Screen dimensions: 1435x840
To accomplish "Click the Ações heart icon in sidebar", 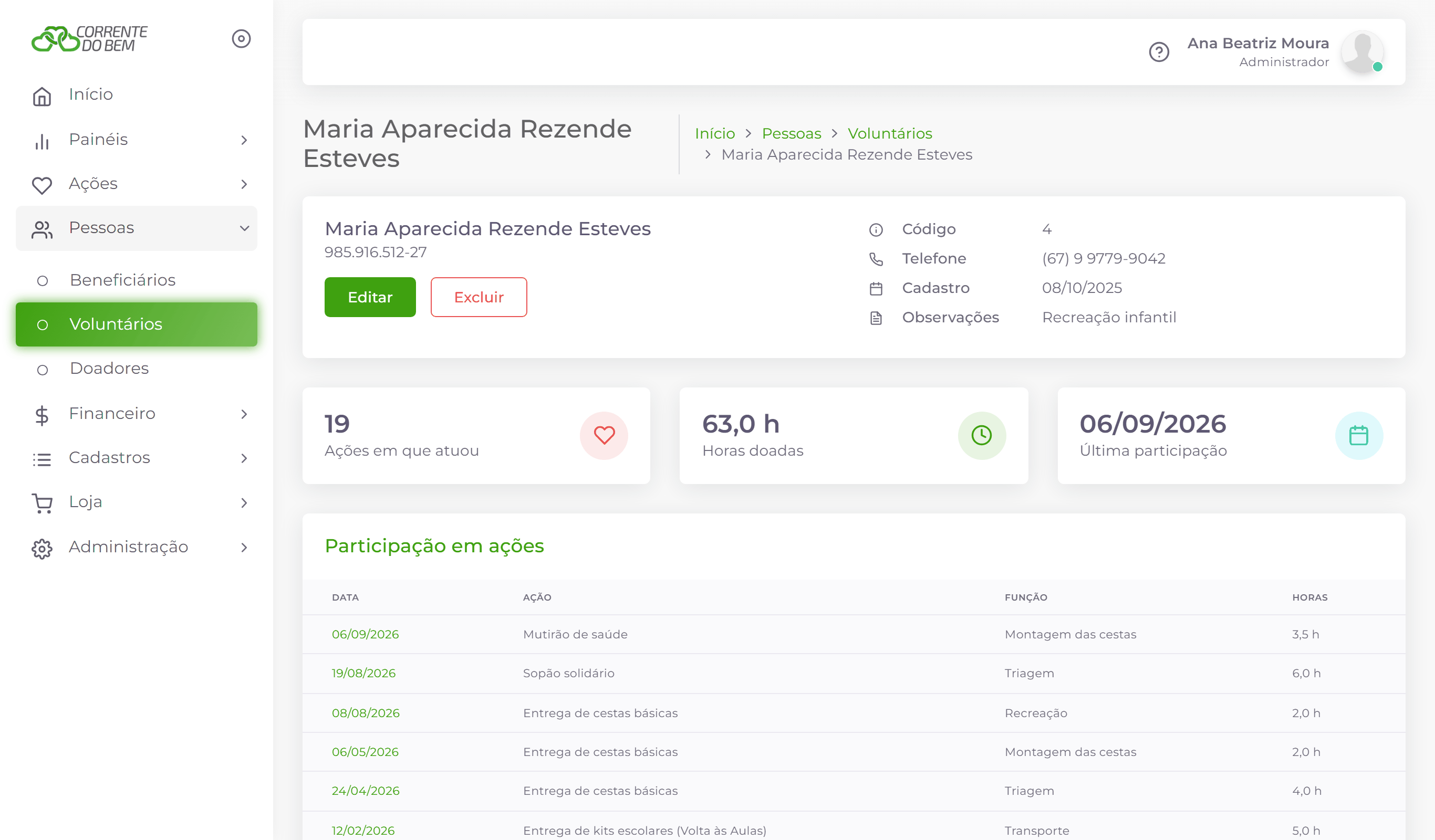I will point(42,184).
